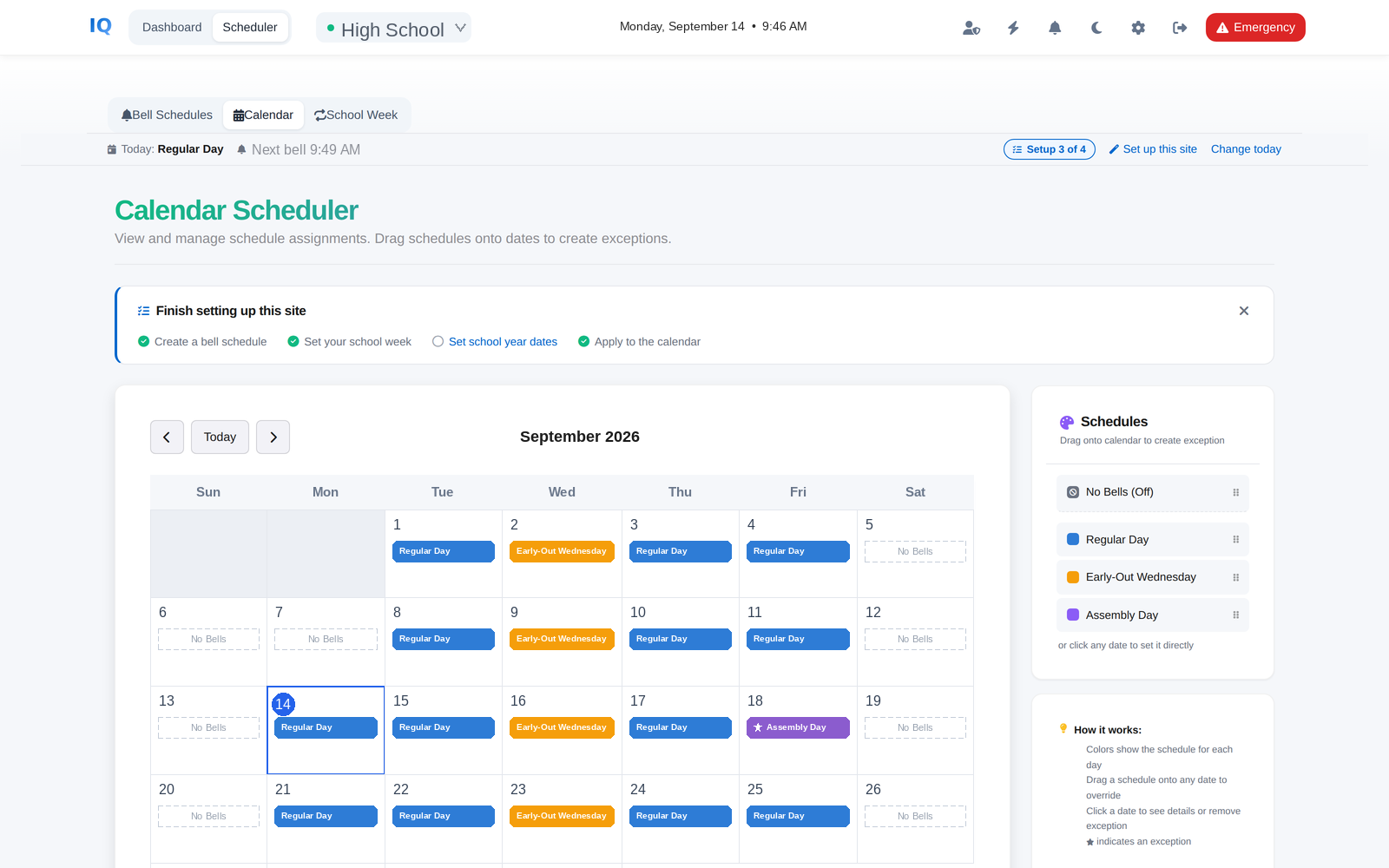Click the Set your school week check
Screen dimensions: 1389x868
(x=293, y=341)
